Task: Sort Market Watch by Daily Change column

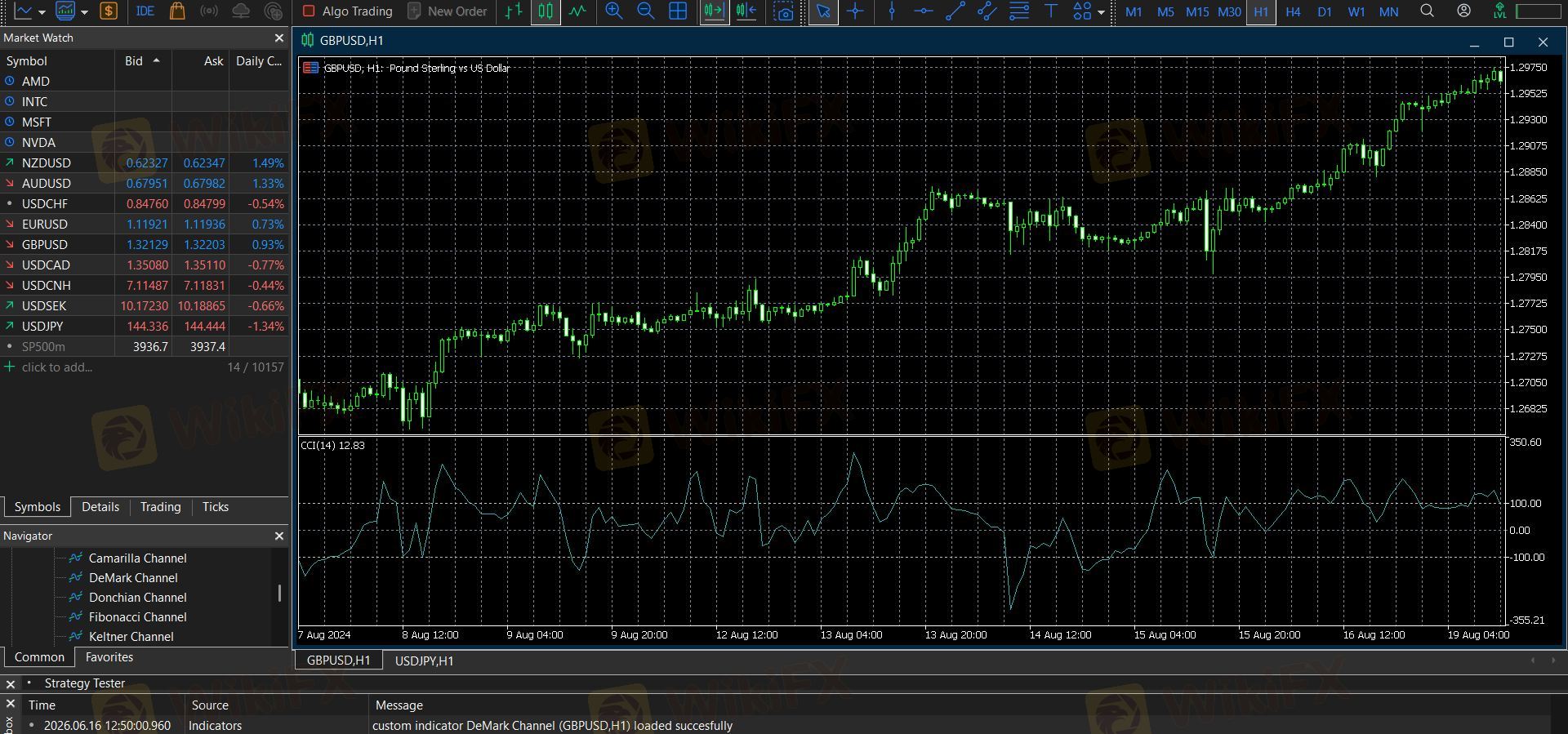Action: coord(259,60)
